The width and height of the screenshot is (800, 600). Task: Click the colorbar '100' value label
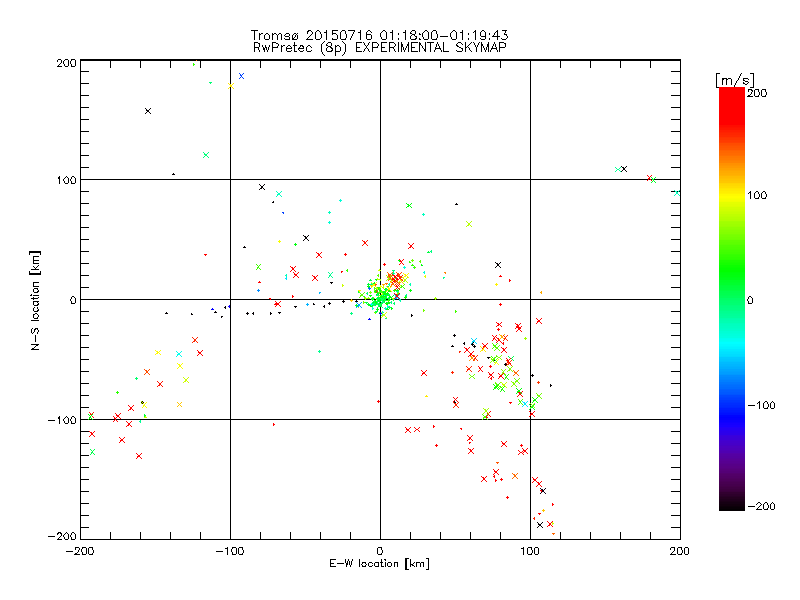click(x=757, y=195)
